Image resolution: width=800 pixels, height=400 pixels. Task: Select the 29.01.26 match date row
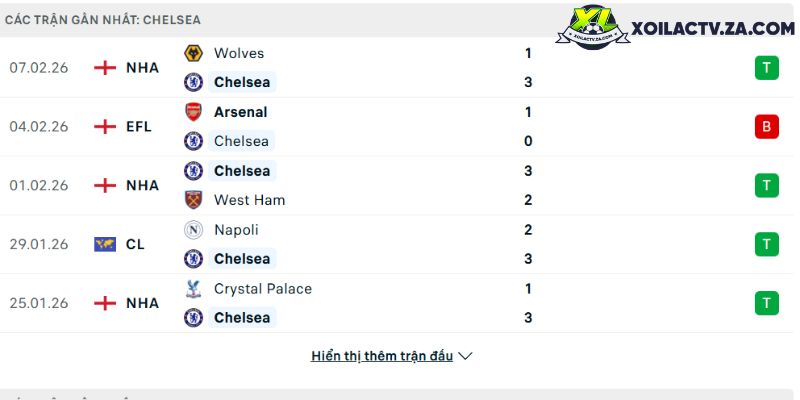tap(38, 244)
